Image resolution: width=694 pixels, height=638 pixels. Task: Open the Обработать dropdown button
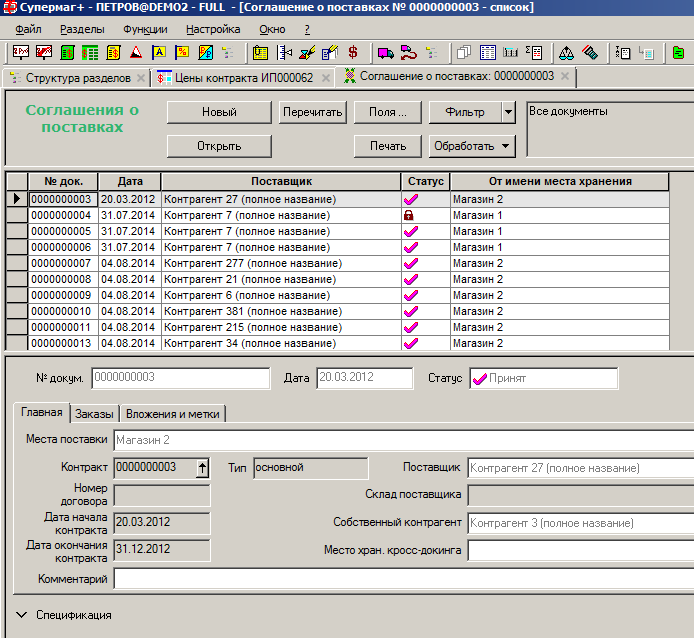pos(472,147)
